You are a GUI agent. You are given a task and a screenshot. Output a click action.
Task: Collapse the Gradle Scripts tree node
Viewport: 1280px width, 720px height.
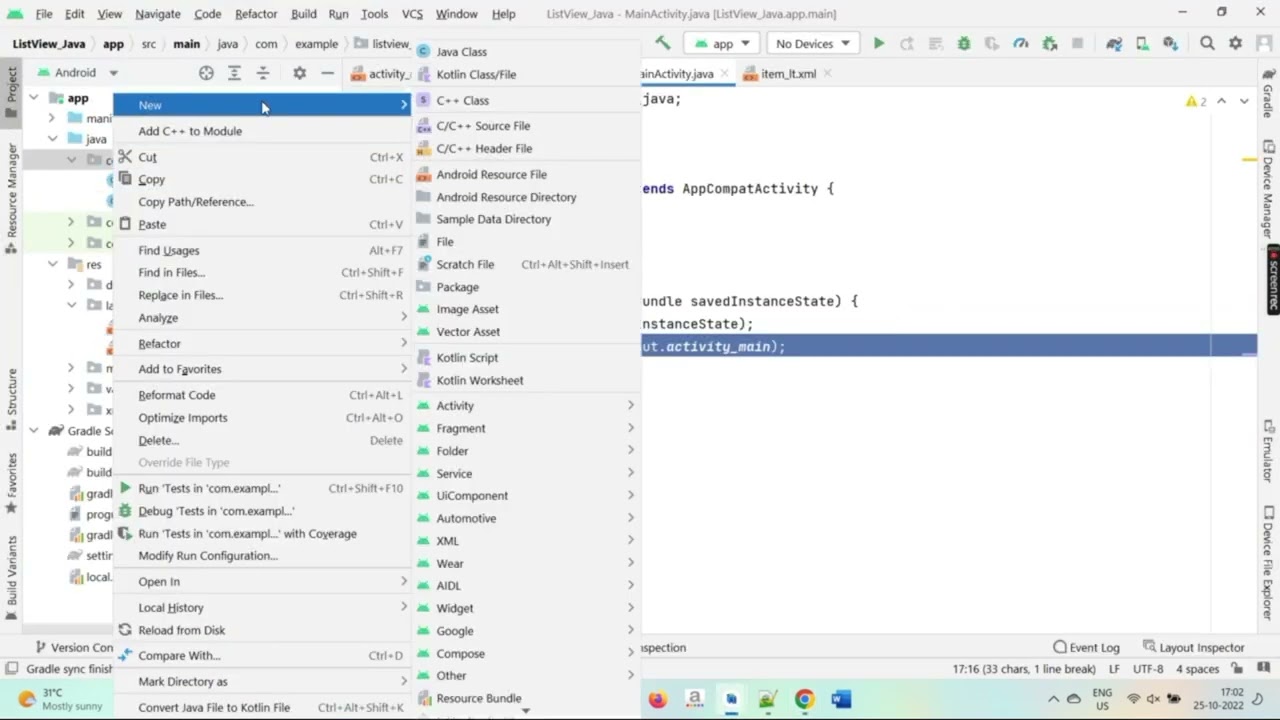pyautogui.click(x=34, y=431)
